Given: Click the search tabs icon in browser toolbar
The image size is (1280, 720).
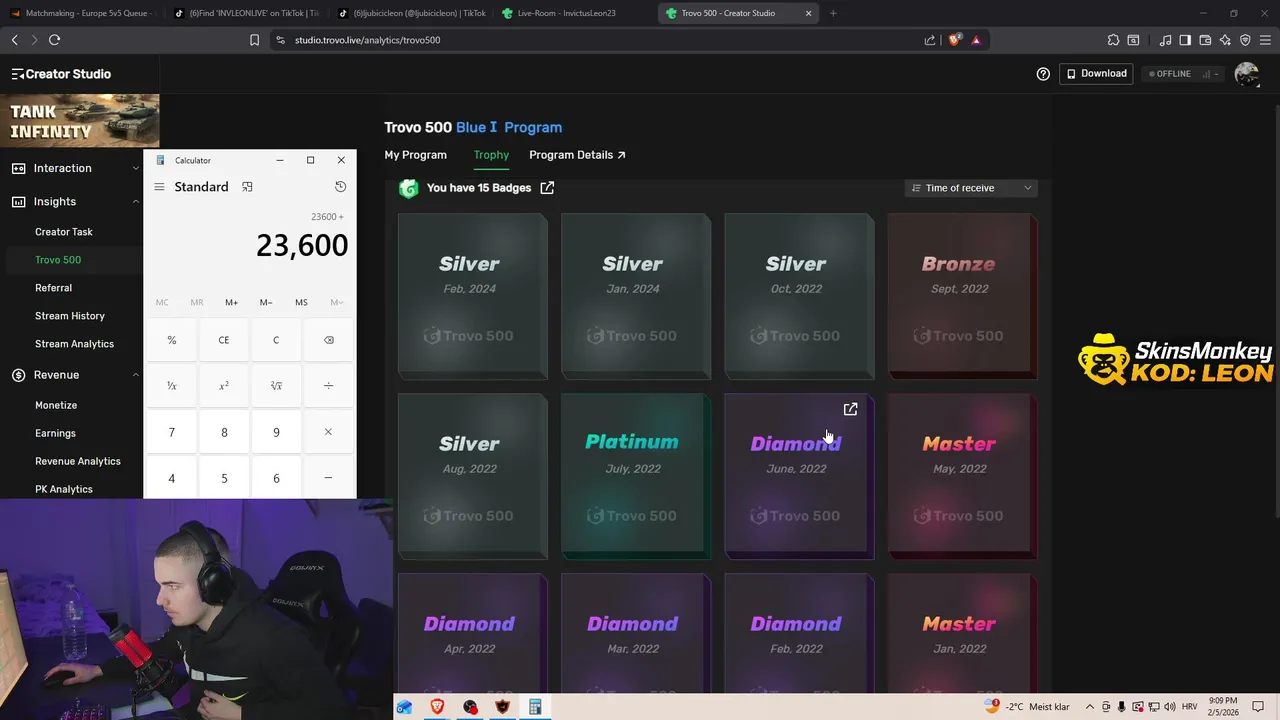Looking at the screenshot, I should [x=1133, y=40].
